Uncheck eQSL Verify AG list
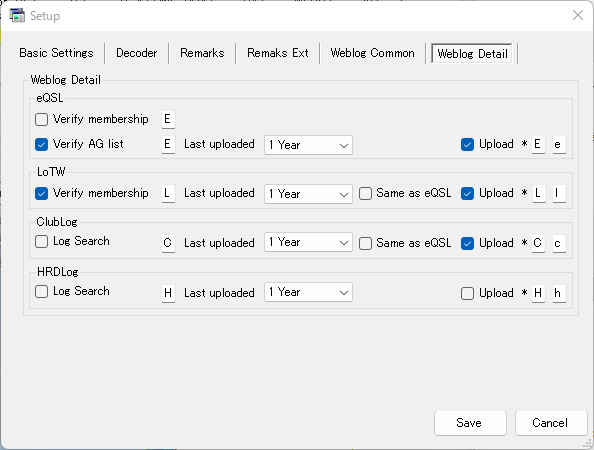This screenshot has height=450, width=594. pos(41,144)
